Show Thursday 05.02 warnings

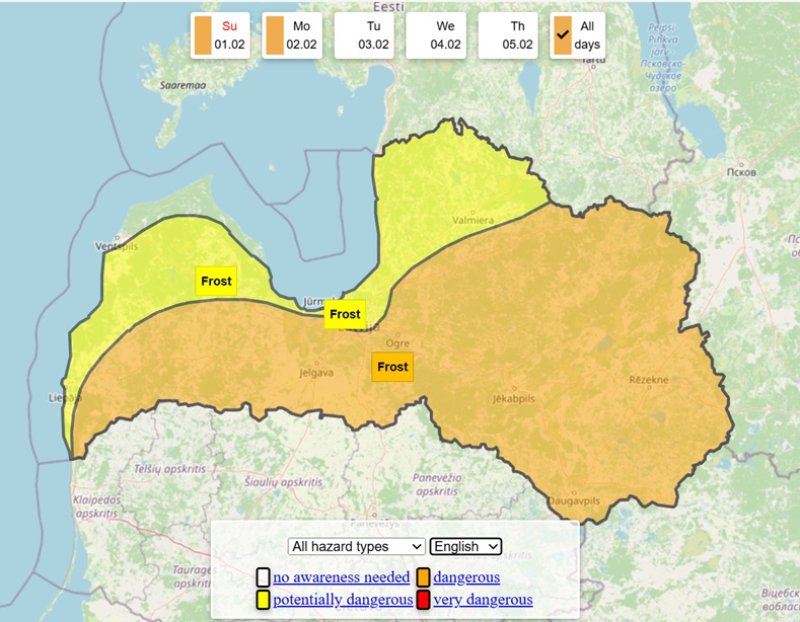(507, 35)
